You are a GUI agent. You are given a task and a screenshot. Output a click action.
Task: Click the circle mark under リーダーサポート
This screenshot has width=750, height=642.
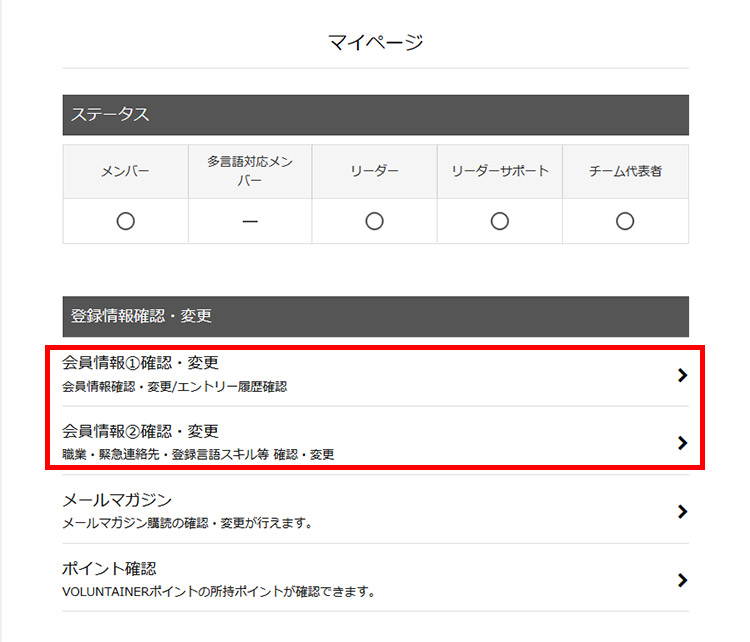500,221
